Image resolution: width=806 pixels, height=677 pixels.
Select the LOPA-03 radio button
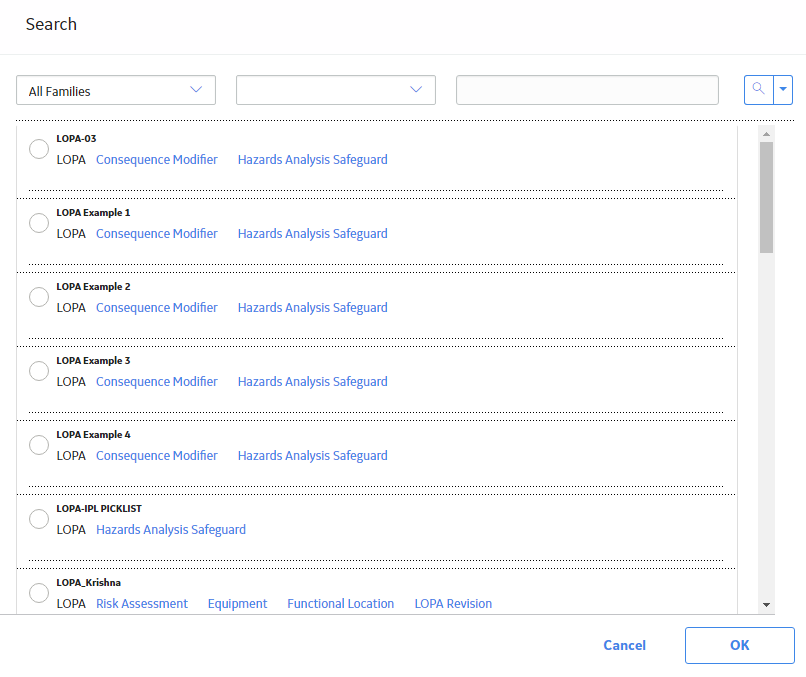pos(39,149)
